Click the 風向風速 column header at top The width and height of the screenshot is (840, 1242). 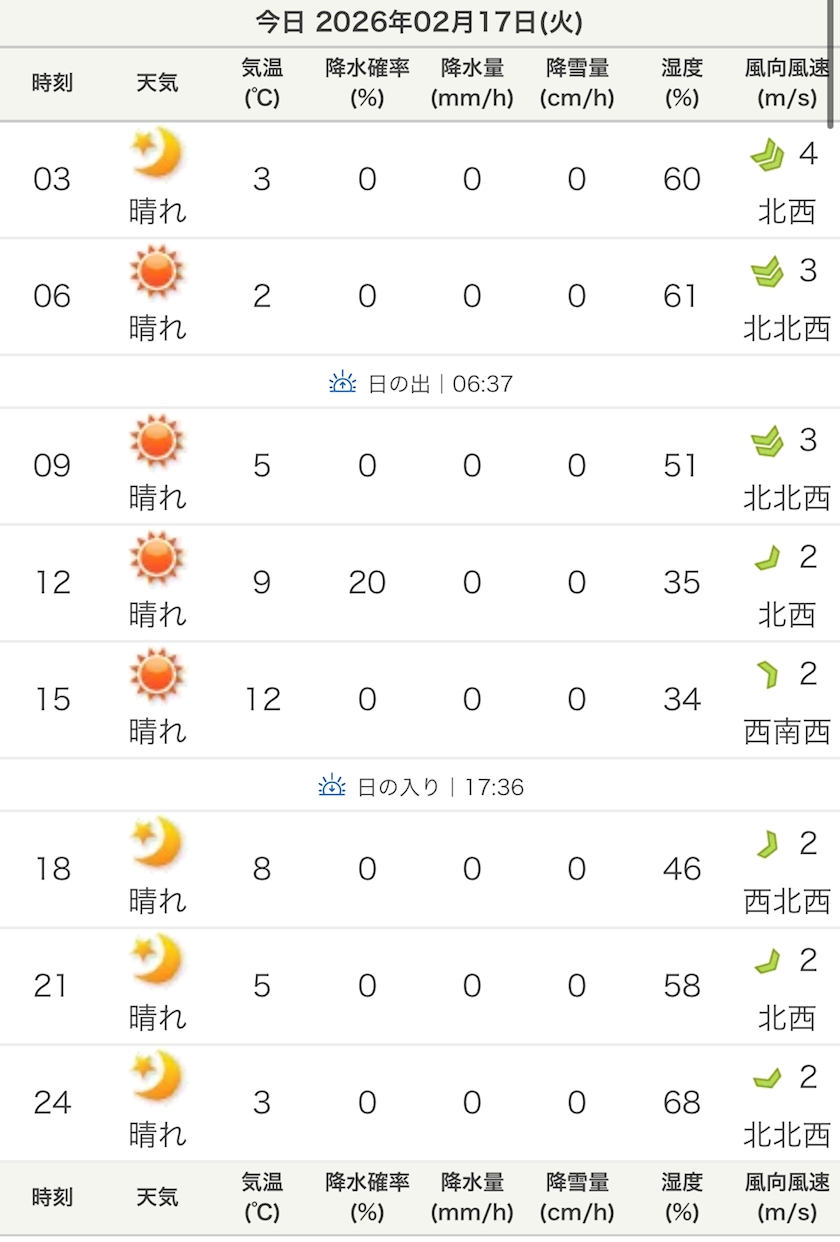coord(787,82)
